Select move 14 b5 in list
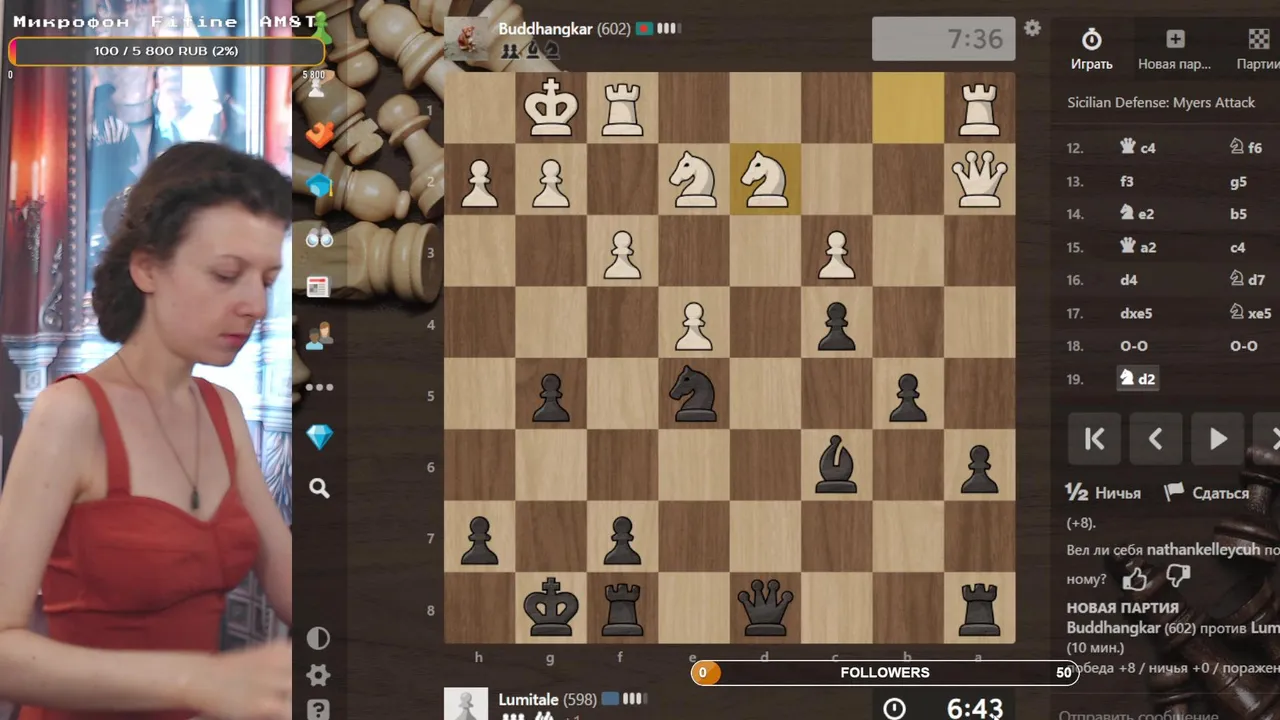1280x720 pixels. point(1238,214)
